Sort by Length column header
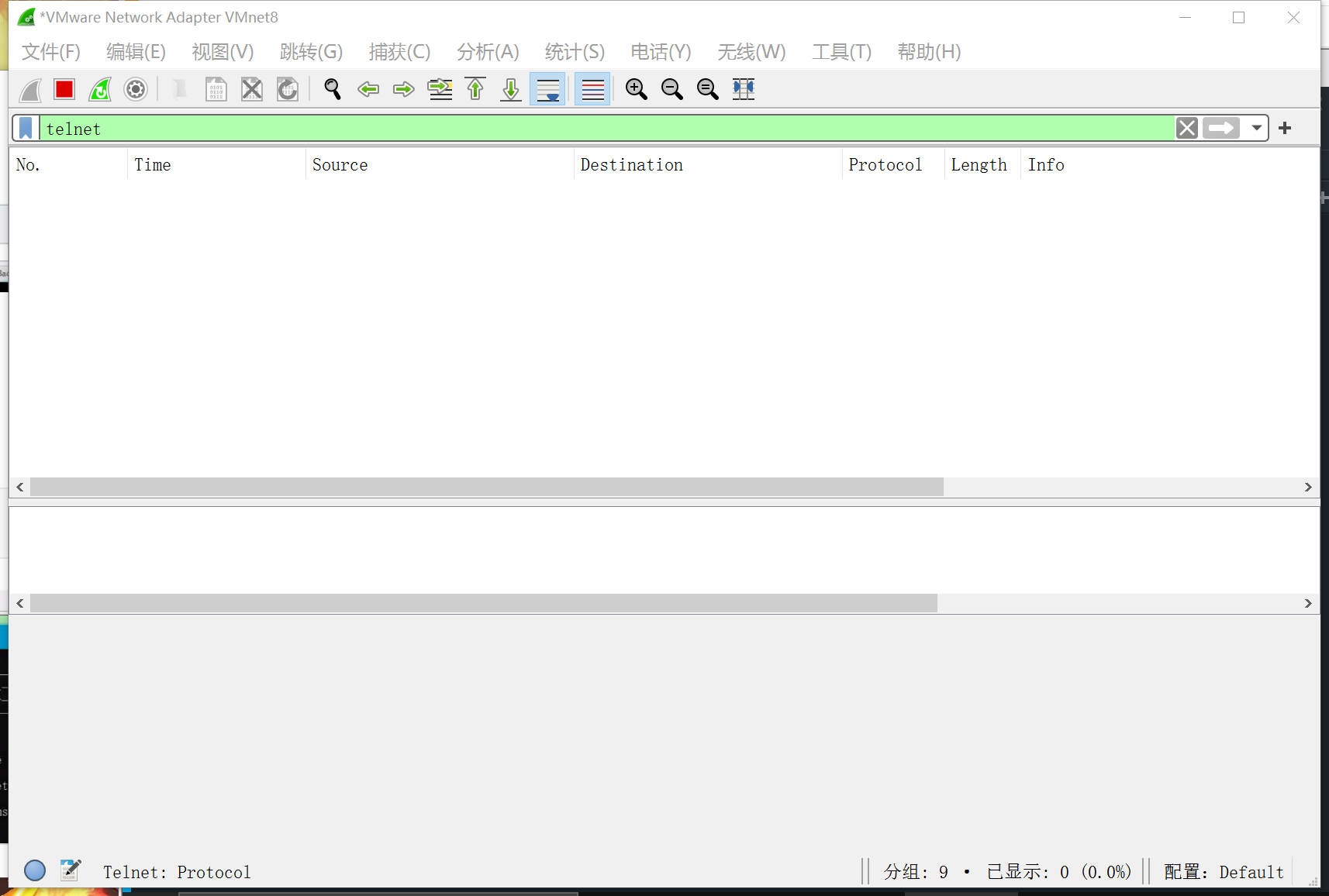Image resolution: width=1329 pixels, height=896 pixels. (982, 164)
